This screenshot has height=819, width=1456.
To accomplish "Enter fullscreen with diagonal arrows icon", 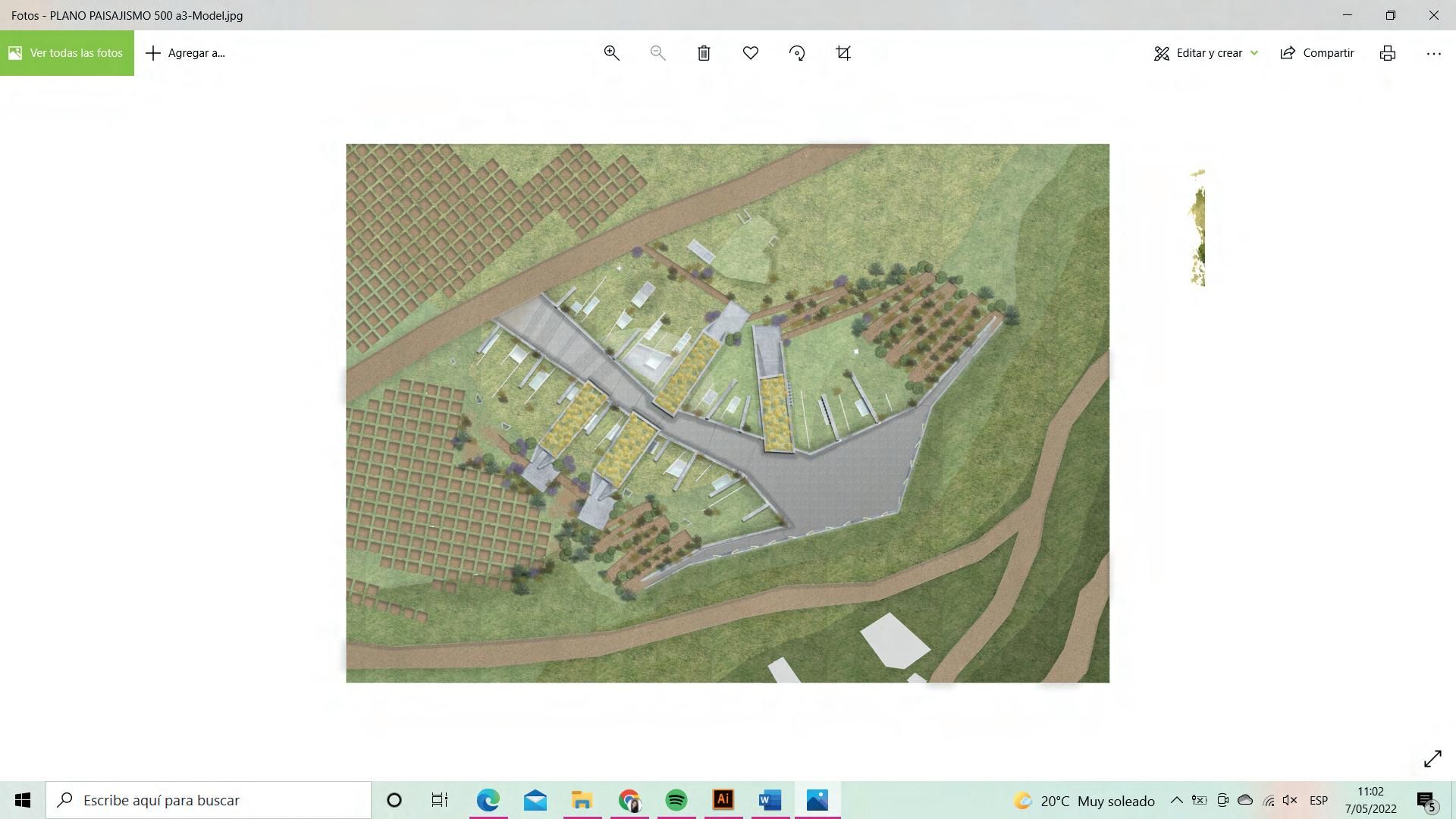I will pyautogui.click(x=1432, y=758).
